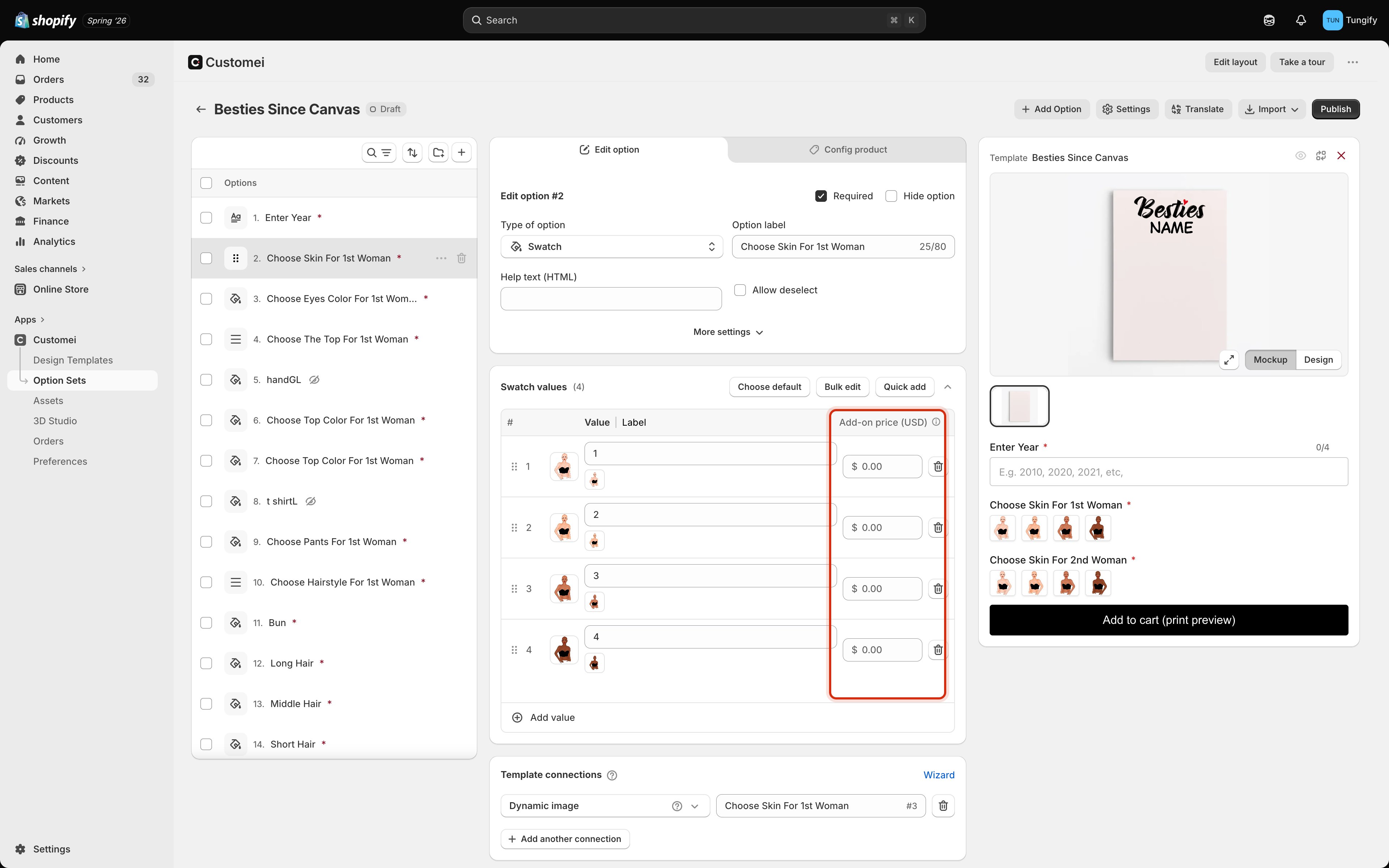The width and height of the screenshot is (1389, 868).
Task: Open Shopify notifications bell
Action: point(1301,20)
